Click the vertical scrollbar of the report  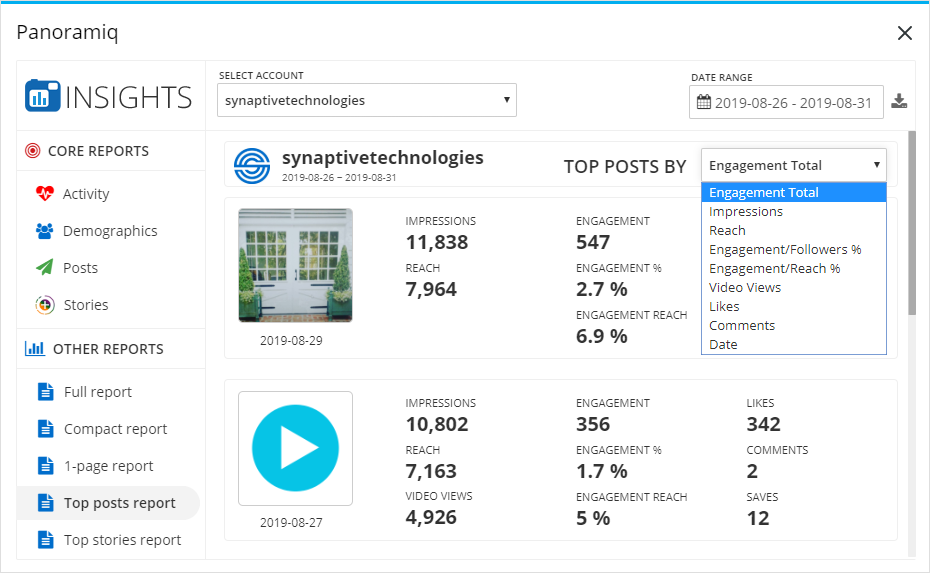[912, 223]
